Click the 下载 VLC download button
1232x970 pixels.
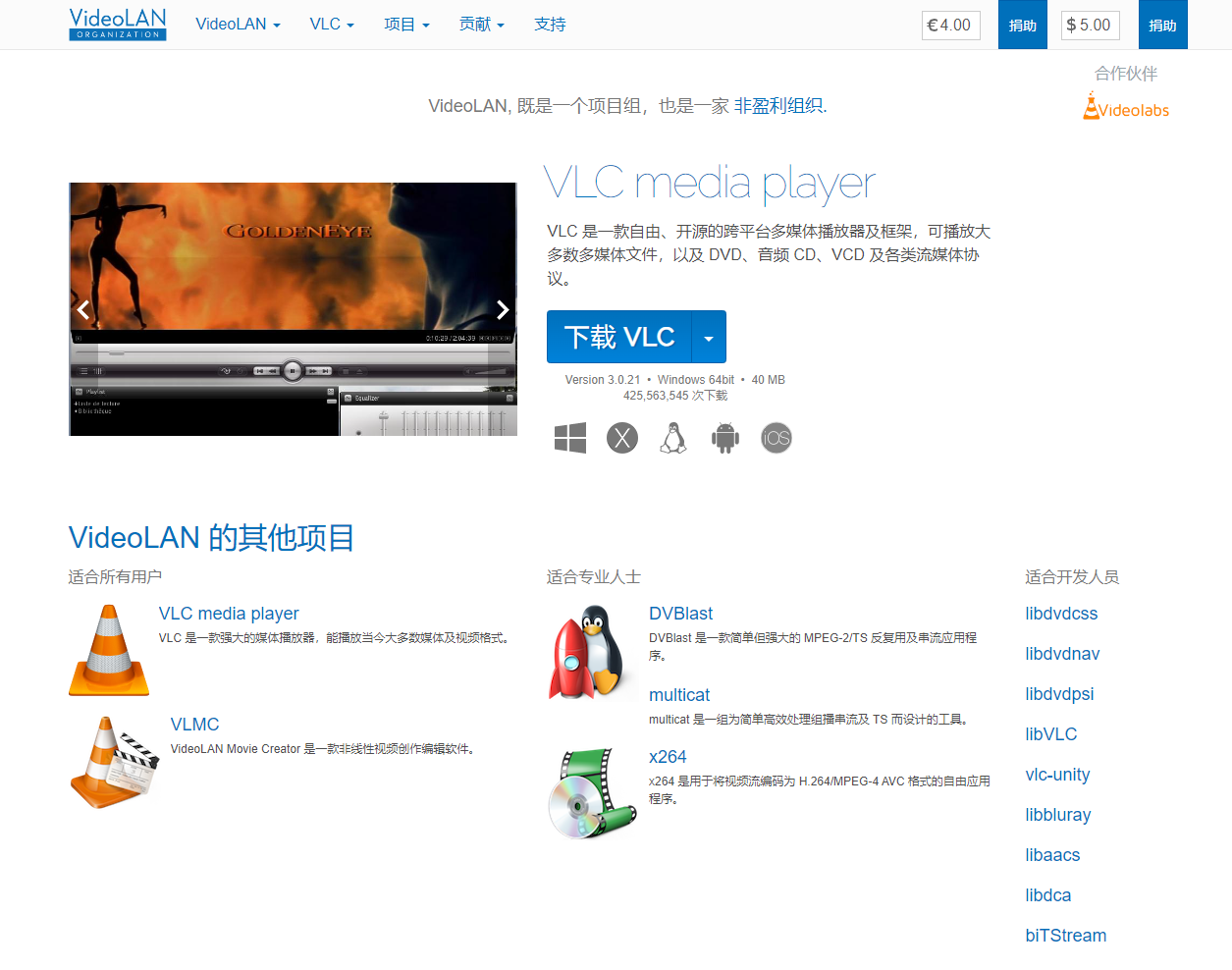(x=619, y=338)
